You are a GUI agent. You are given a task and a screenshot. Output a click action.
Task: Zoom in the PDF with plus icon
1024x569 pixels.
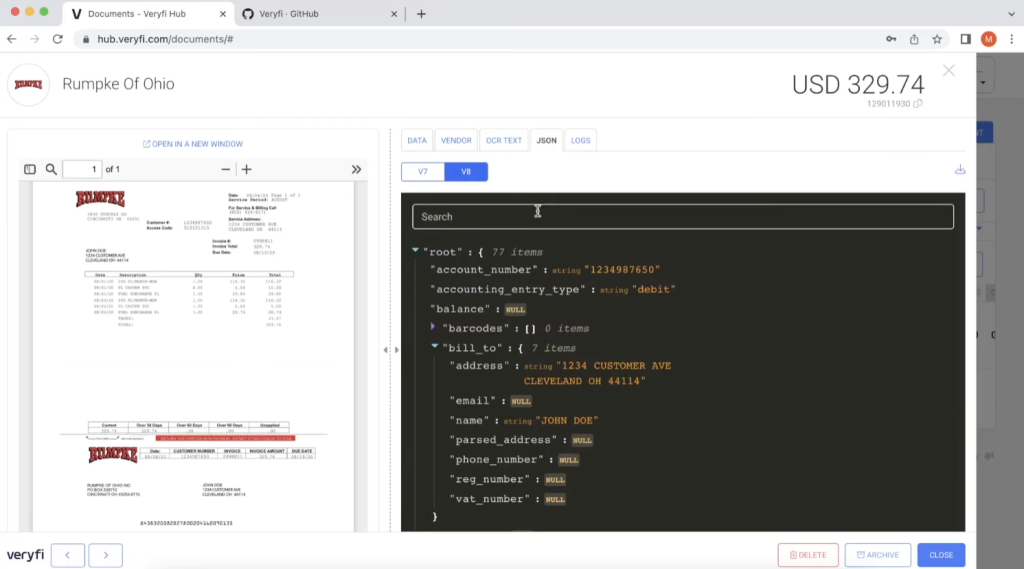tap(247, 170)
